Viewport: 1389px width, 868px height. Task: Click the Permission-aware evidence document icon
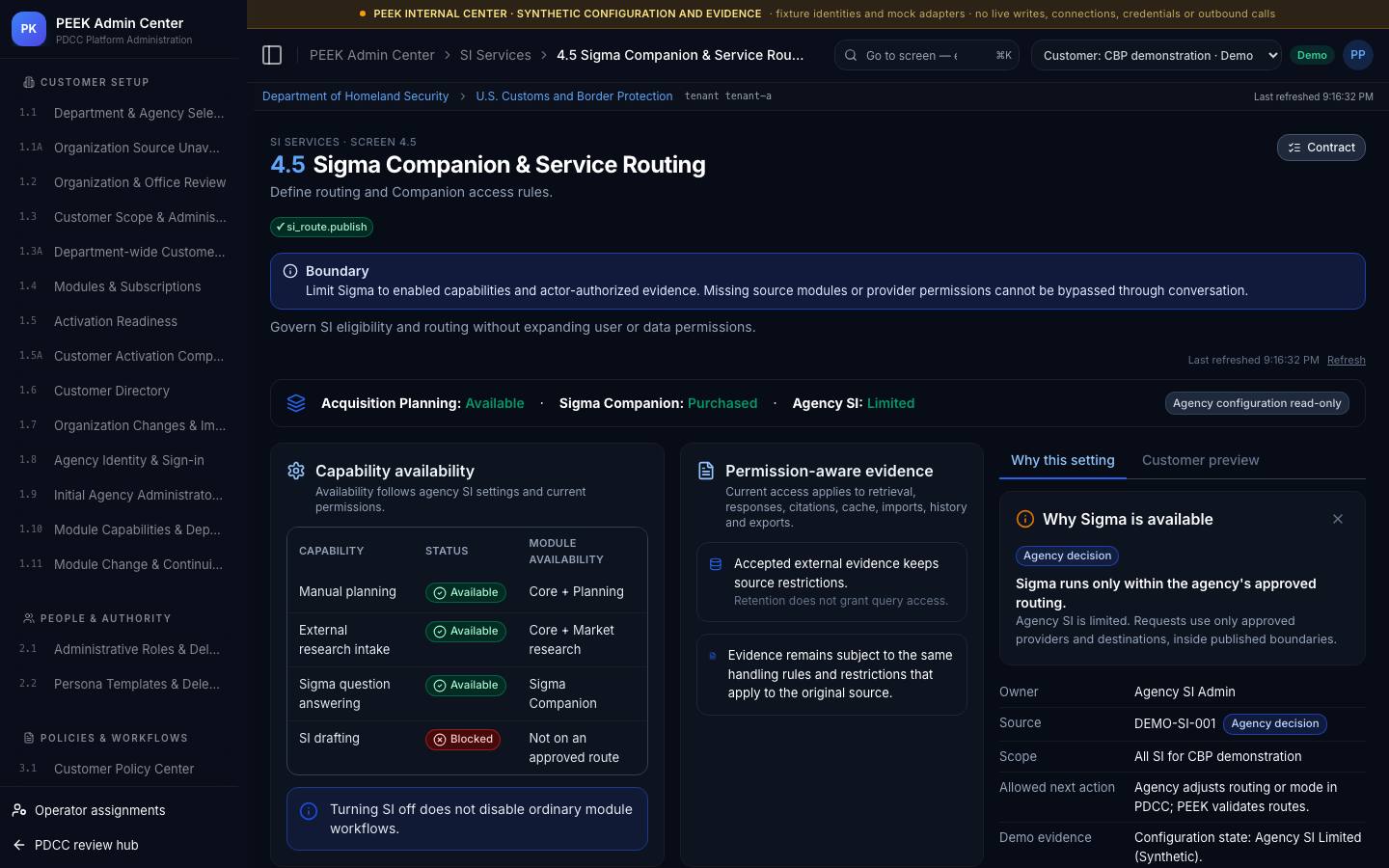click(706, 471)
